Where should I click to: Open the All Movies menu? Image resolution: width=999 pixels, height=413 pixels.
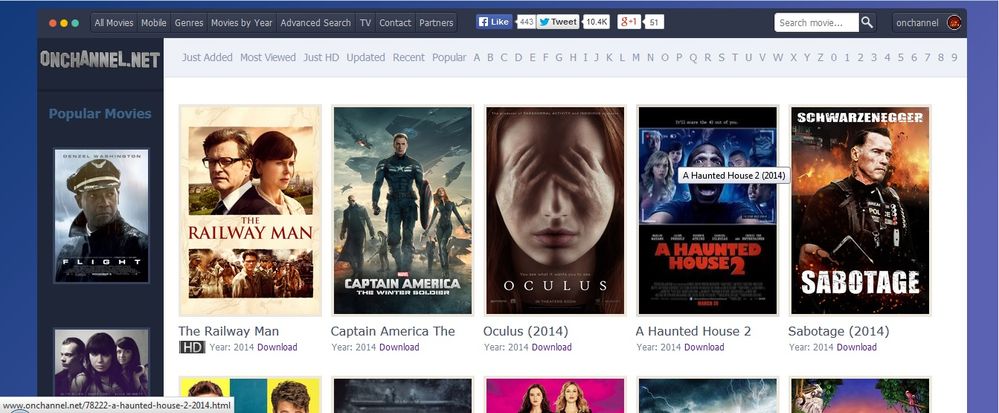(114, 22)
